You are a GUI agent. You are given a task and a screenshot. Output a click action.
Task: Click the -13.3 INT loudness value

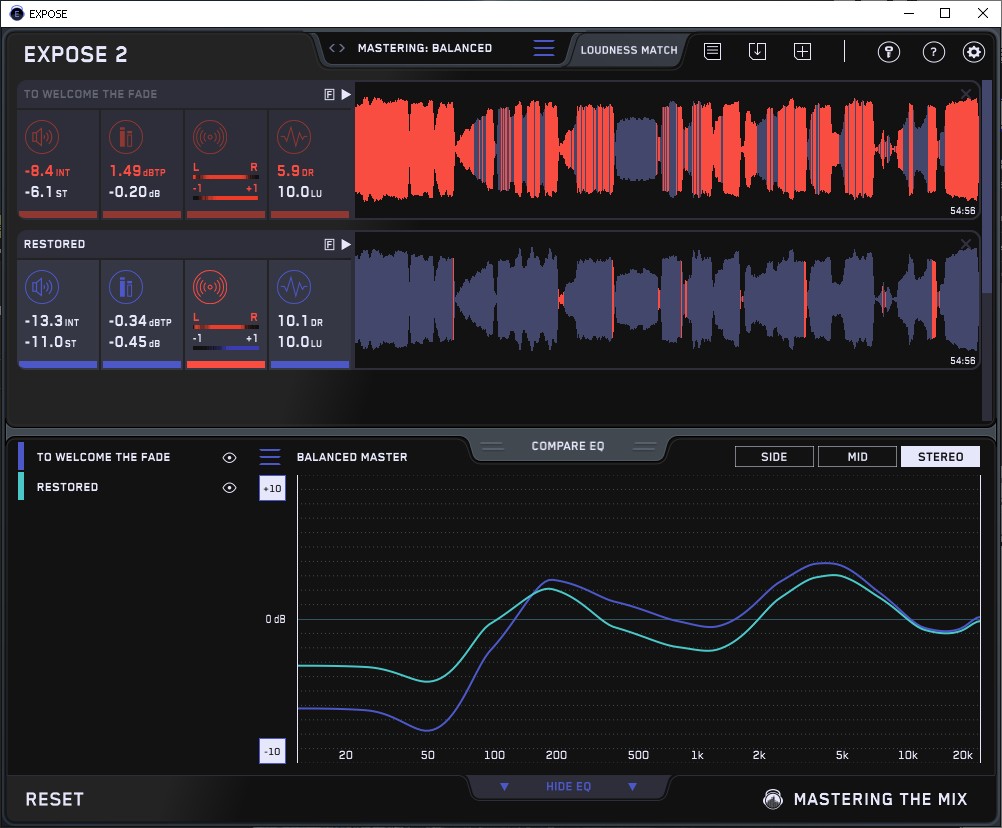pyautogui.click(x=52, y=321)
